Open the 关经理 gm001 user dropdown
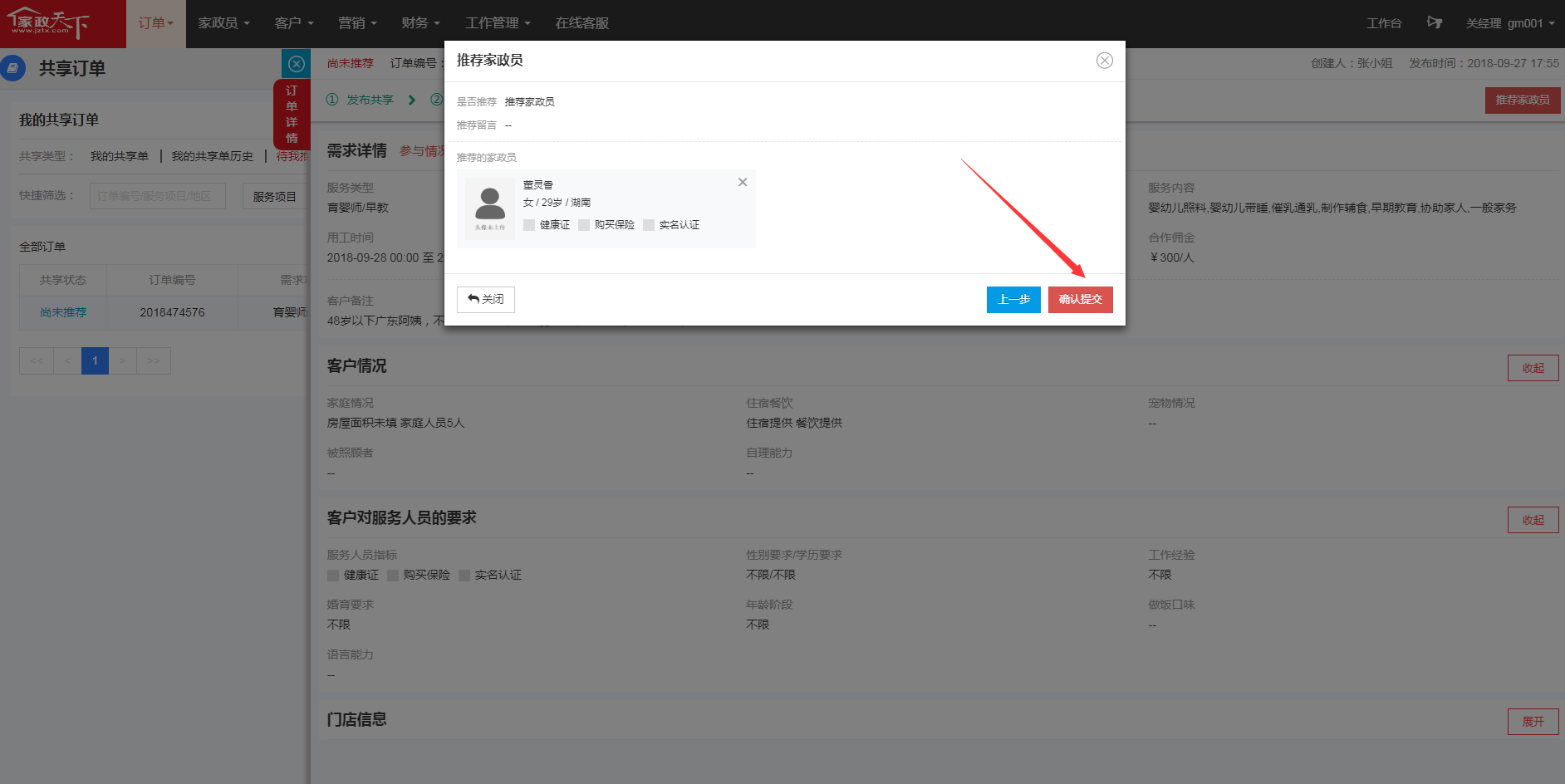The height and width of the screenshot is (784, 1565). click(x=1510, y=23)
